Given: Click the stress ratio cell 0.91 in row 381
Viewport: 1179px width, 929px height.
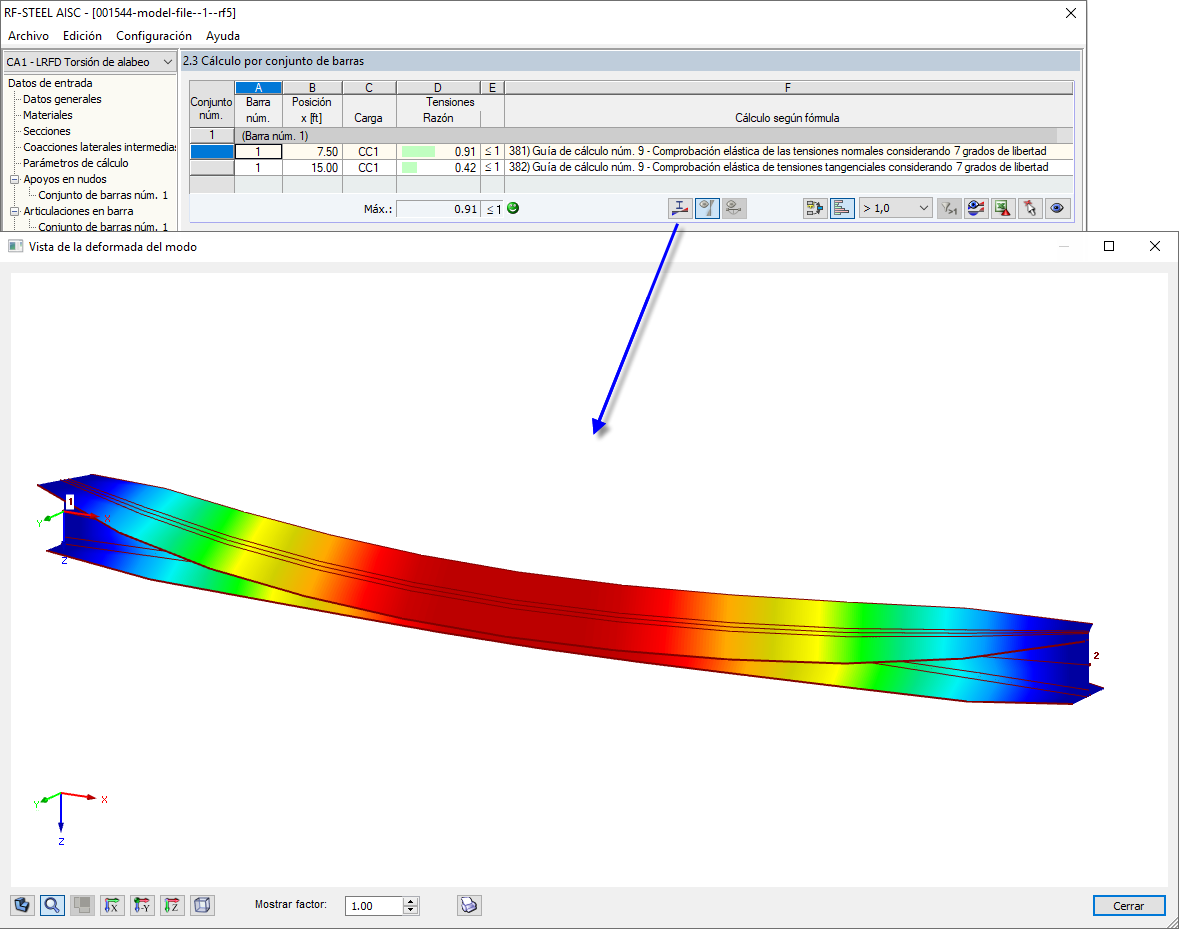Looking at the screenshot, I should (438, 152).
